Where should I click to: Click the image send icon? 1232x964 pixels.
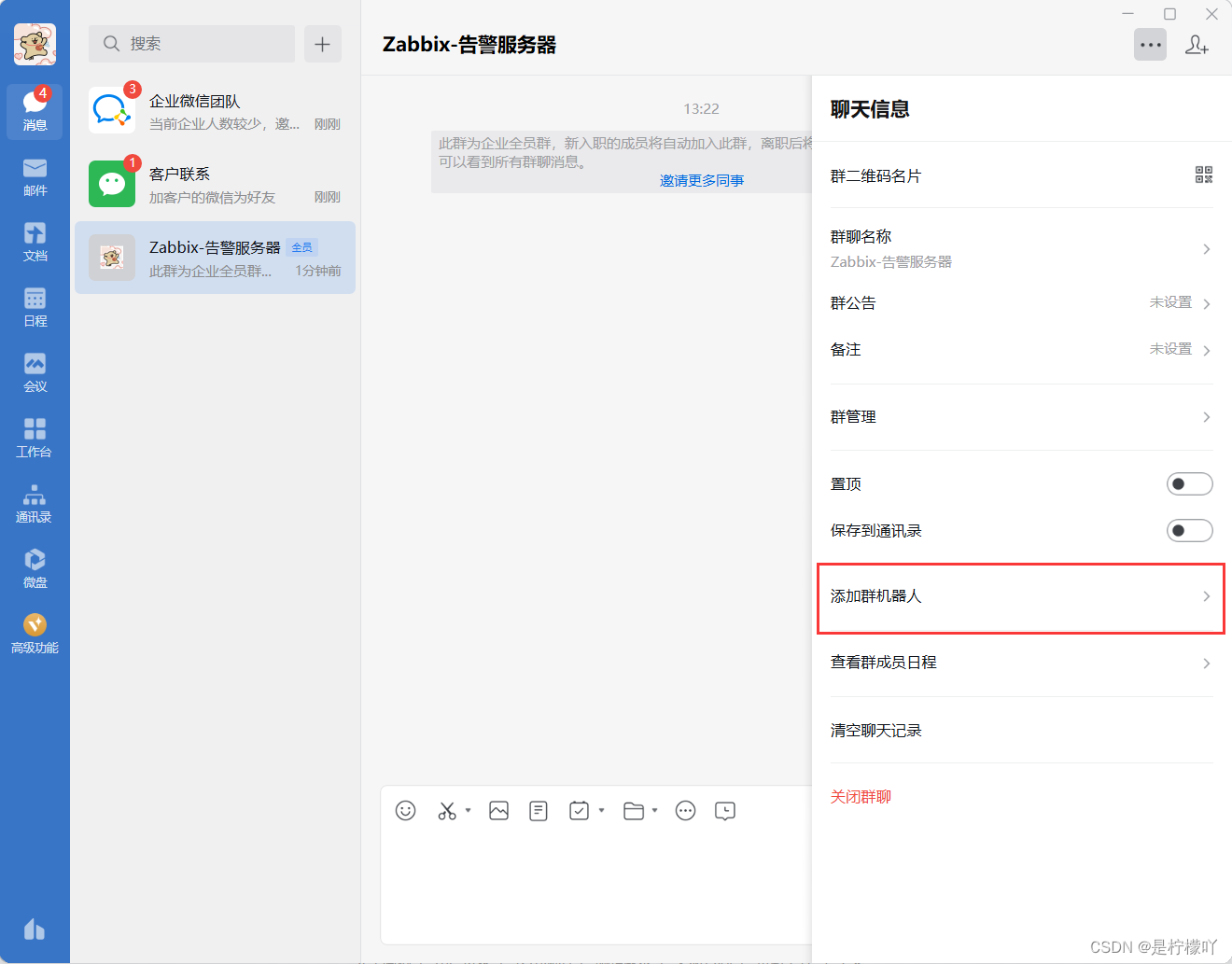click(x=498, y=810)
